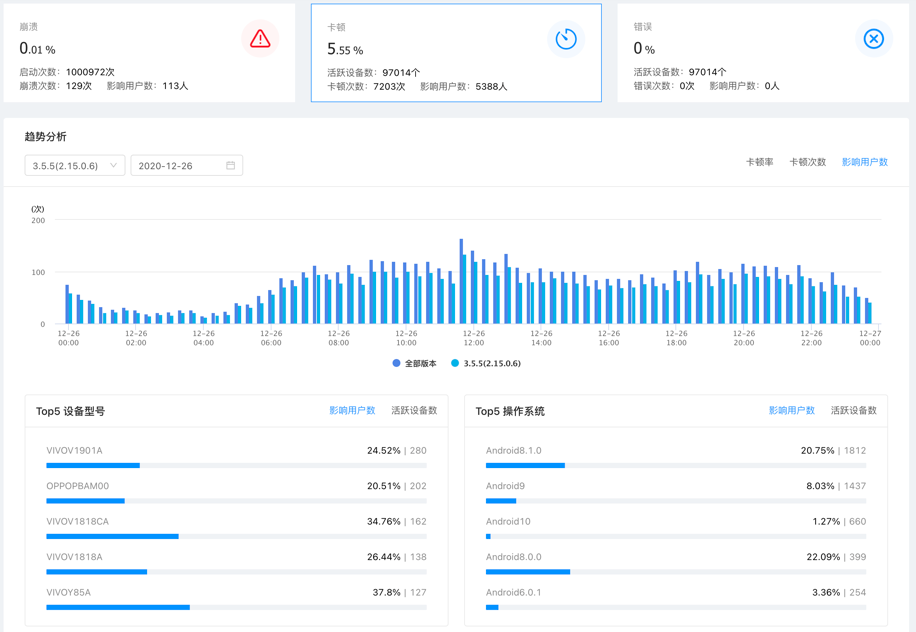This screenshot has width=916, height=632.
Task: Click the blue lag timer icon
Action: 566,39
